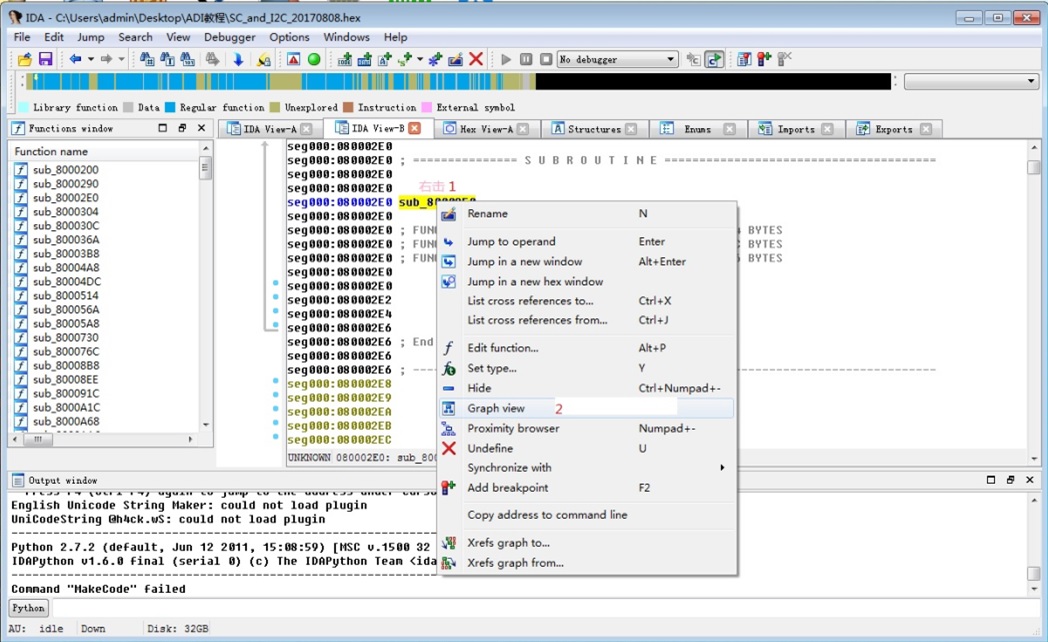Click the Proximity browser icon in context menu
Viewport: 1048px width, 642px height.
448,428
